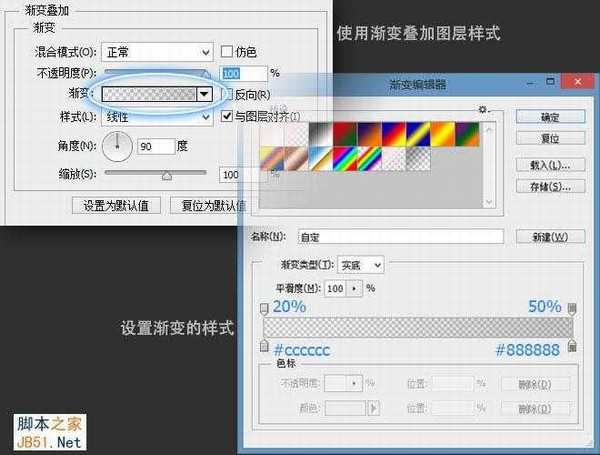Click the right opacity stop at 50%

[573, 309]
